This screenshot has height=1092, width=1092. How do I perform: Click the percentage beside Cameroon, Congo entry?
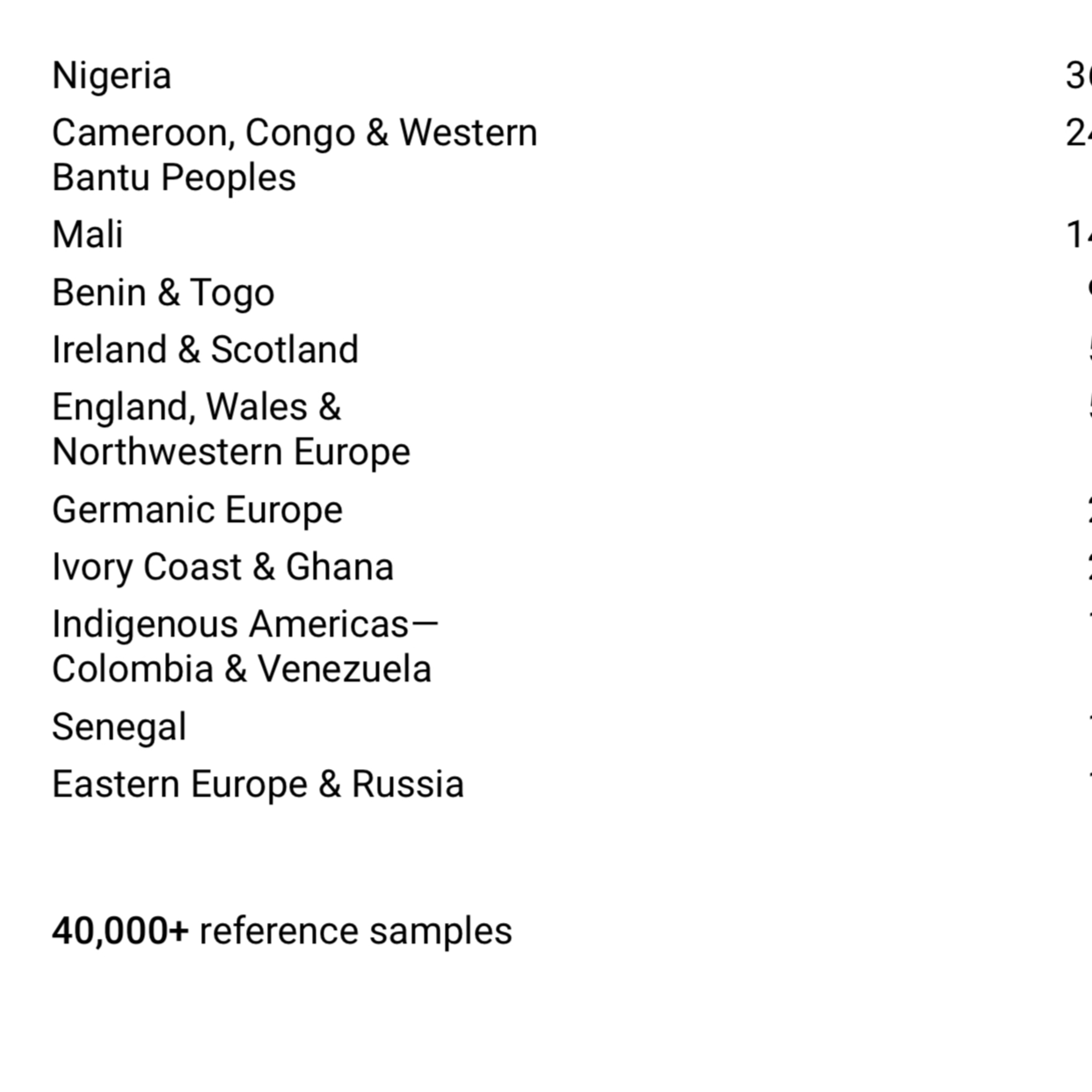(x=1079, y=133)
